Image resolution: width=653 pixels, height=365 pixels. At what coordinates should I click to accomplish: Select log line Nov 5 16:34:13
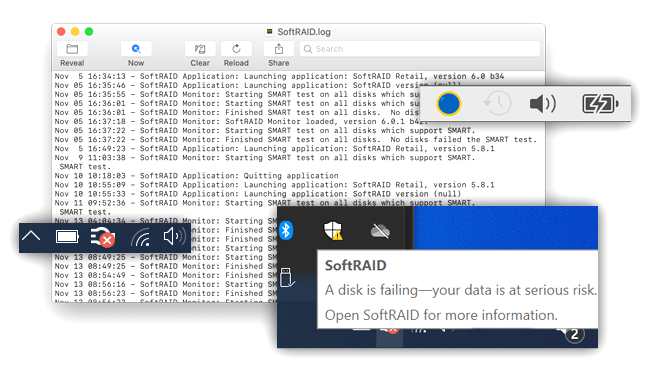pyautogui.click(x=279, y=76)
